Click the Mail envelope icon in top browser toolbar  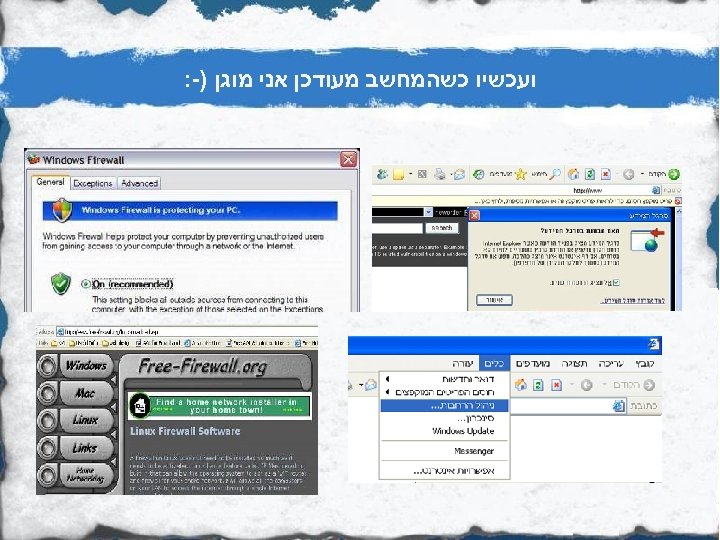coord(458,174)
